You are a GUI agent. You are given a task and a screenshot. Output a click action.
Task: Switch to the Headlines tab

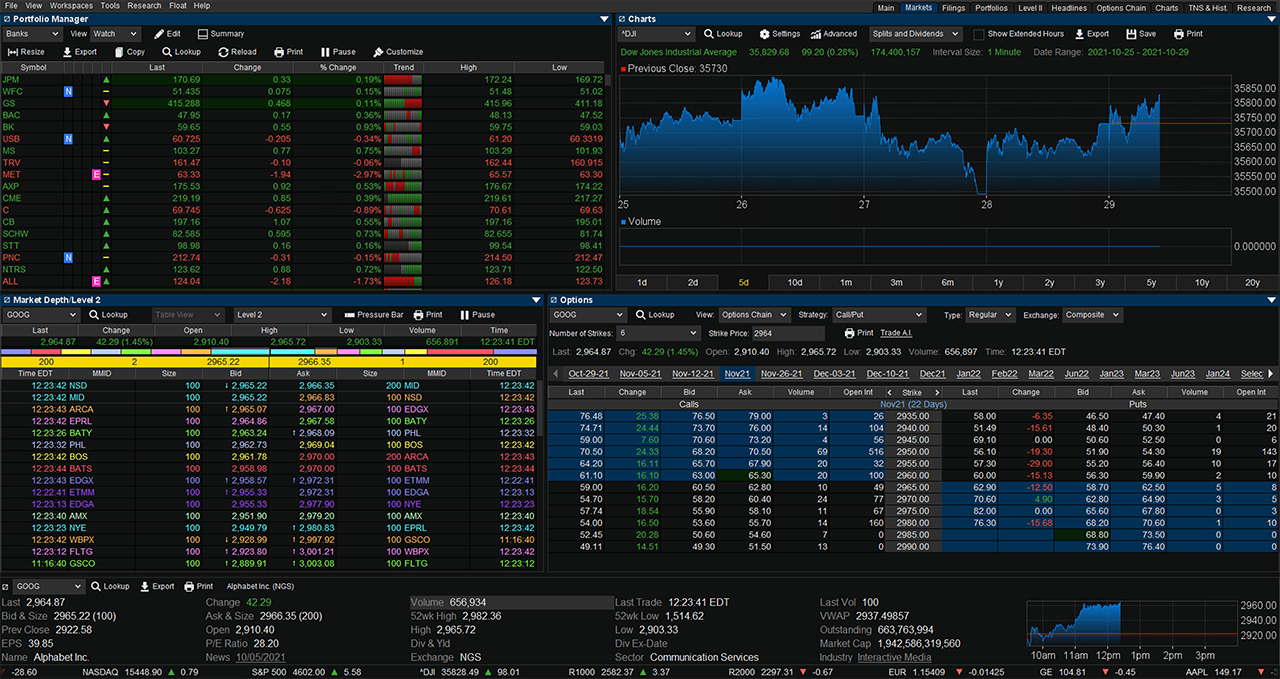click(x=1069, y=7)
